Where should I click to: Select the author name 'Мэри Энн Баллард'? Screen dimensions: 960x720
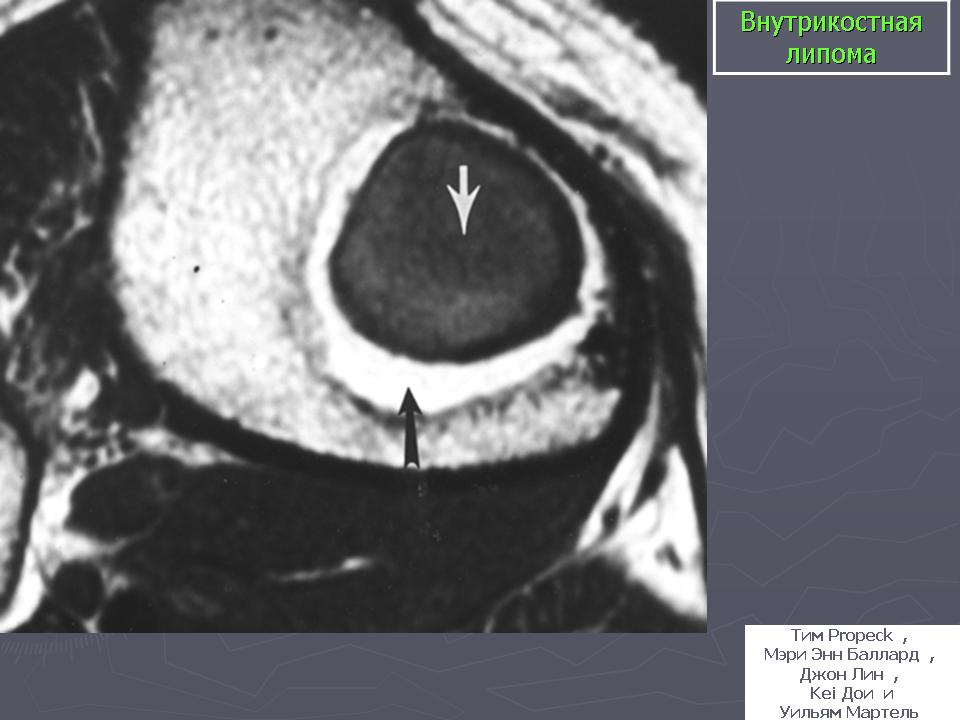(x=841, y=654)
